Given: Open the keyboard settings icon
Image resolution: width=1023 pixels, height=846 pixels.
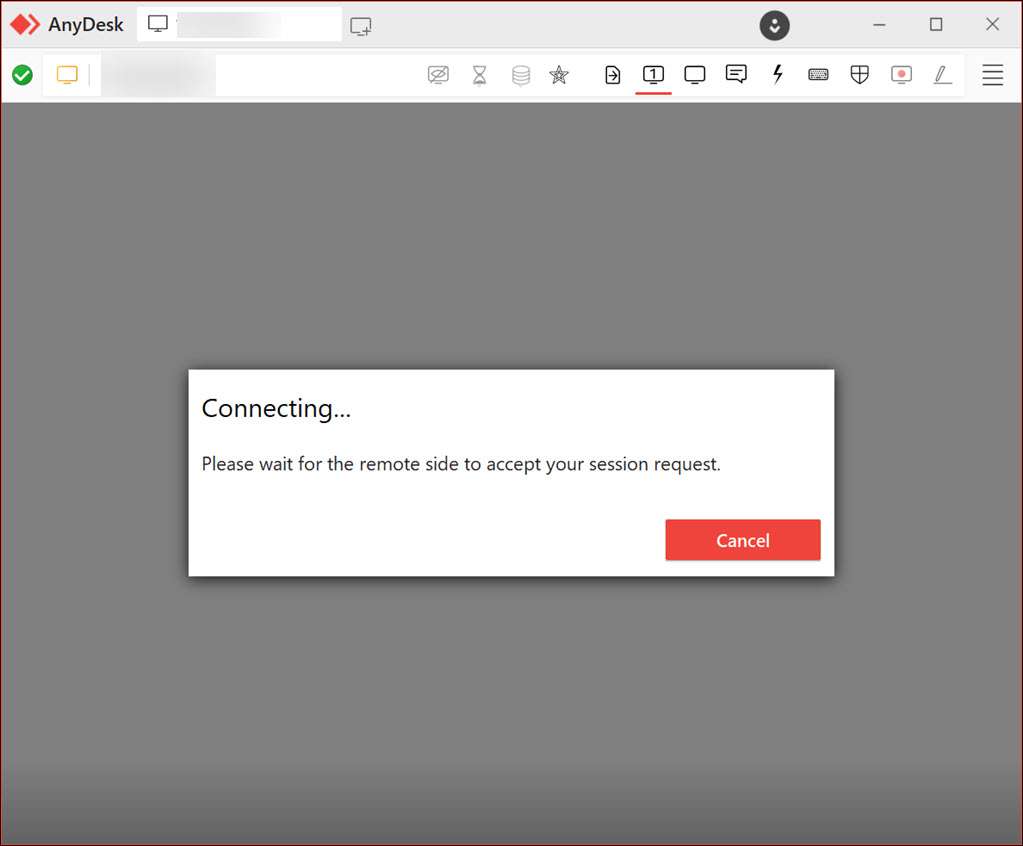Looking at the screenshot, I should click(818, 74).
